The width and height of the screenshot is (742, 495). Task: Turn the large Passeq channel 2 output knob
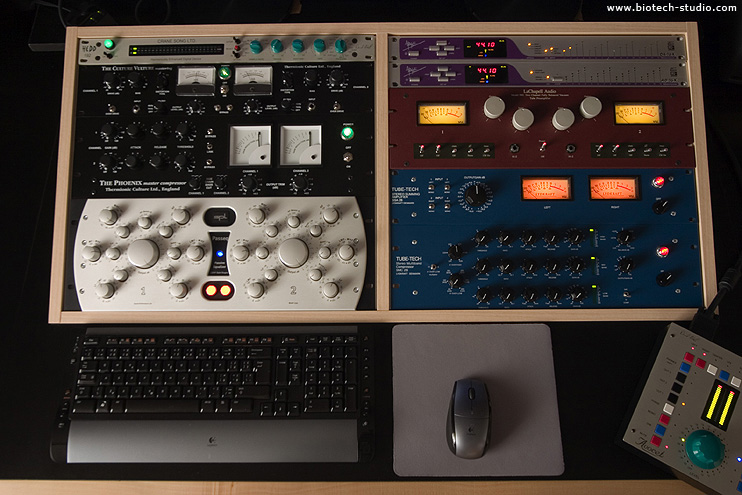[293, 252]
